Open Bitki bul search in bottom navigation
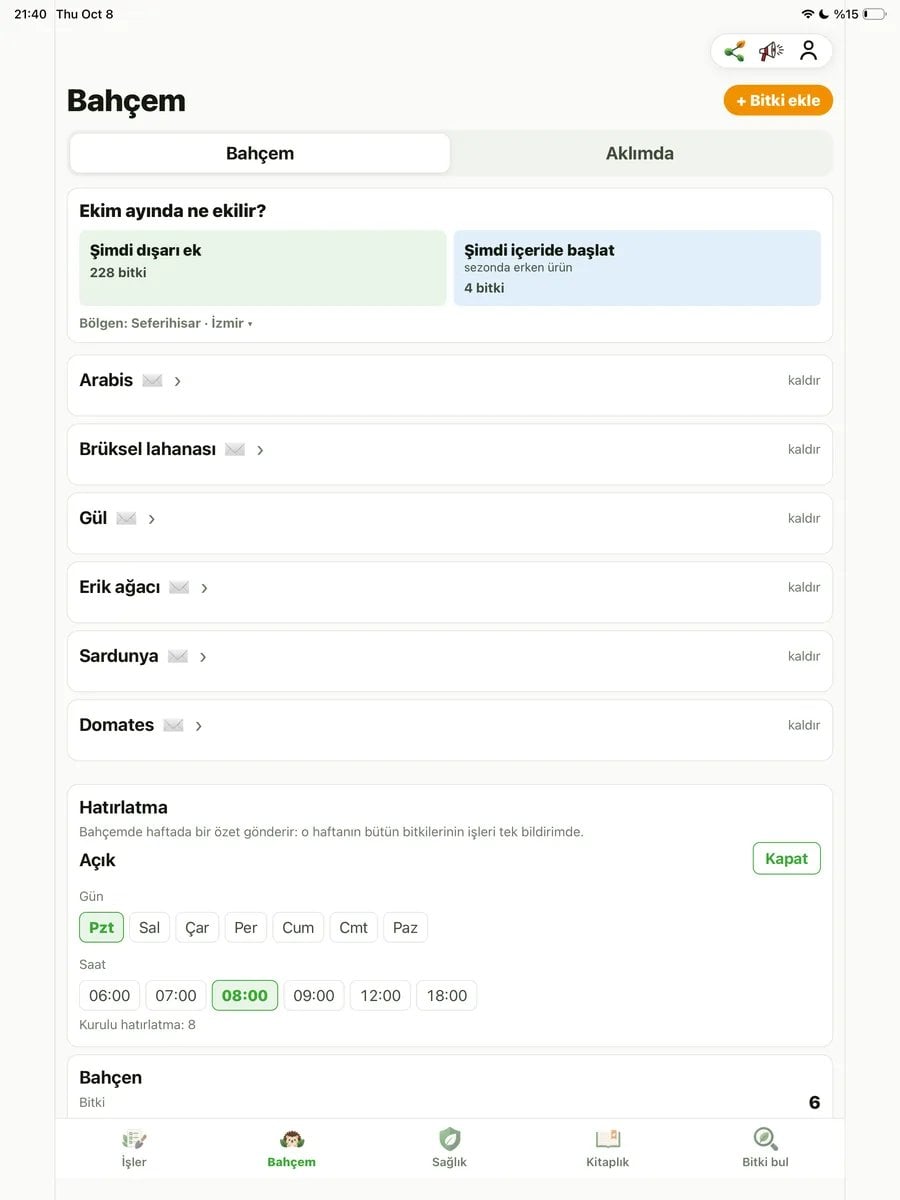Image resolution: width=900 pixels, height=1200 pixels. click(766, 1149)
